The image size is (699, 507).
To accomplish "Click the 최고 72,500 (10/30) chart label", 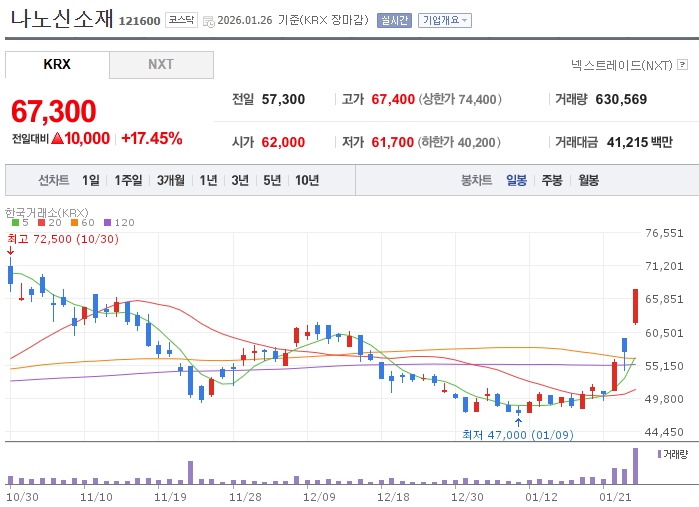I will (63, 239).
